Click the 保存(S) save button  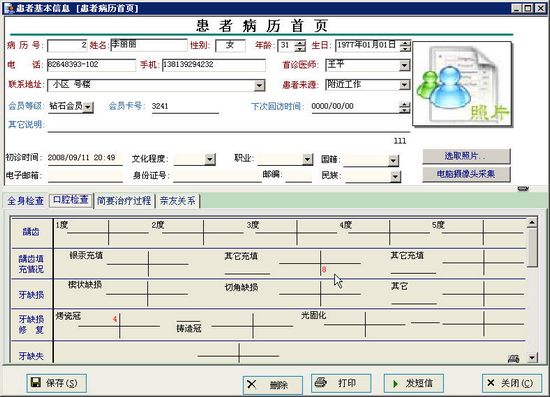pyautogui.click(x=56, y=383)
